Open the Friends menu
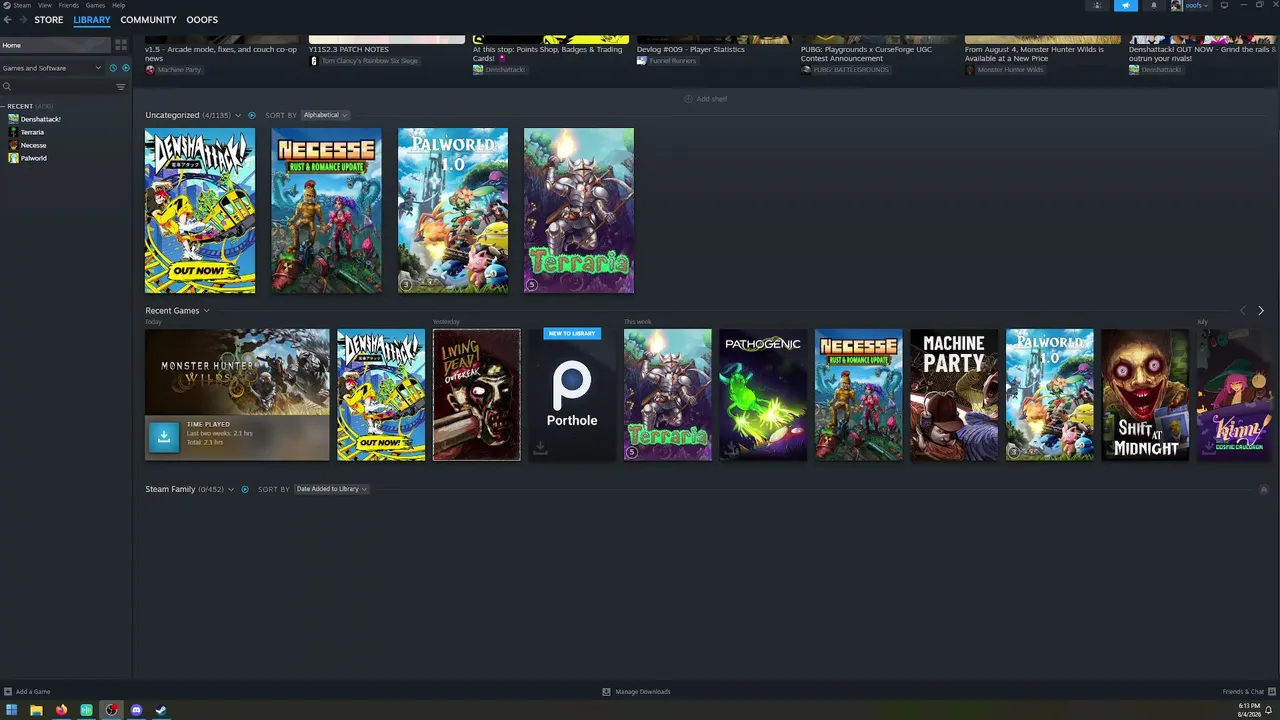 click(68, 5)
